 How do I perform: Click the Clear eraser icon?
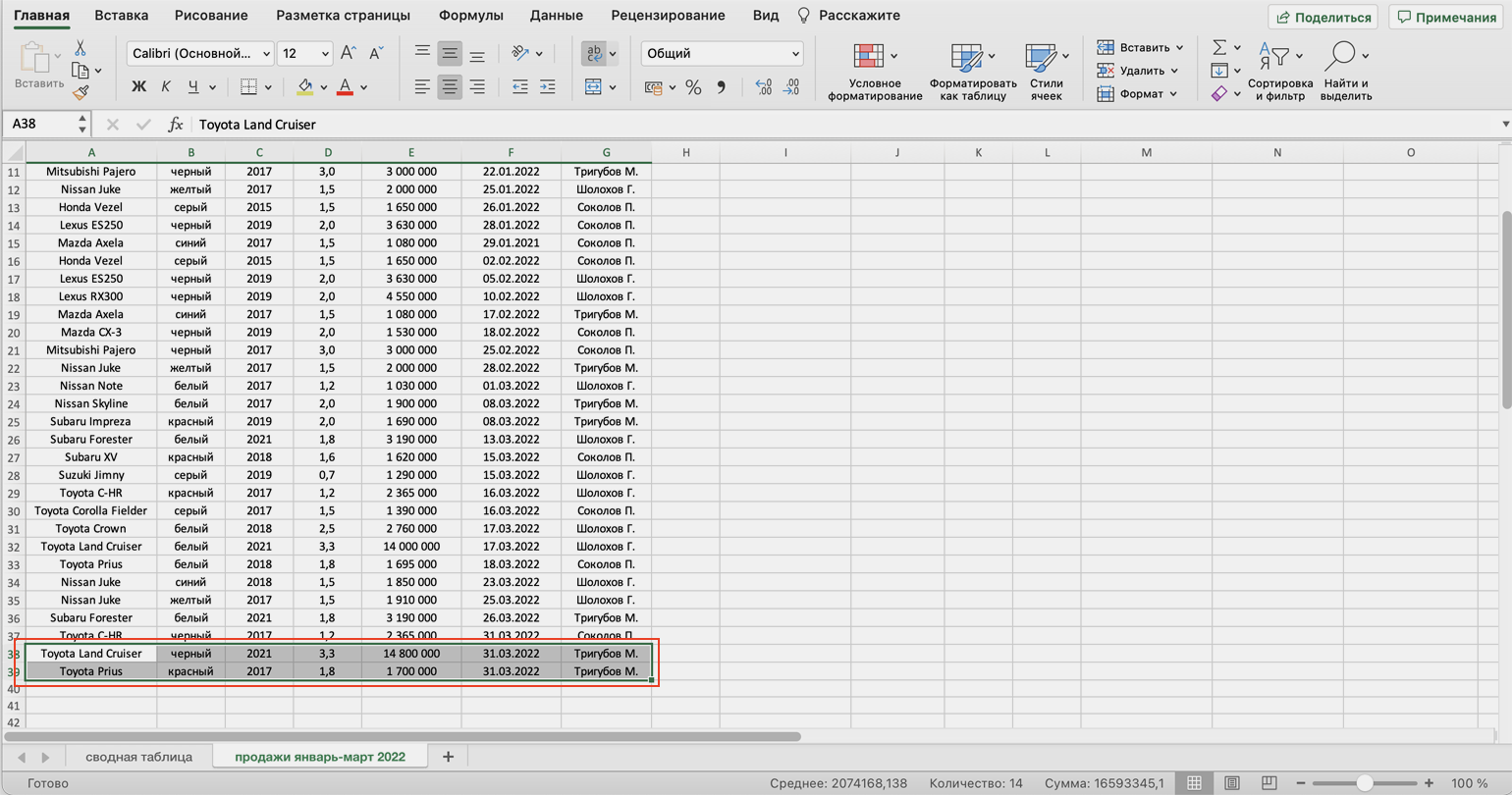pos(1219,93)
